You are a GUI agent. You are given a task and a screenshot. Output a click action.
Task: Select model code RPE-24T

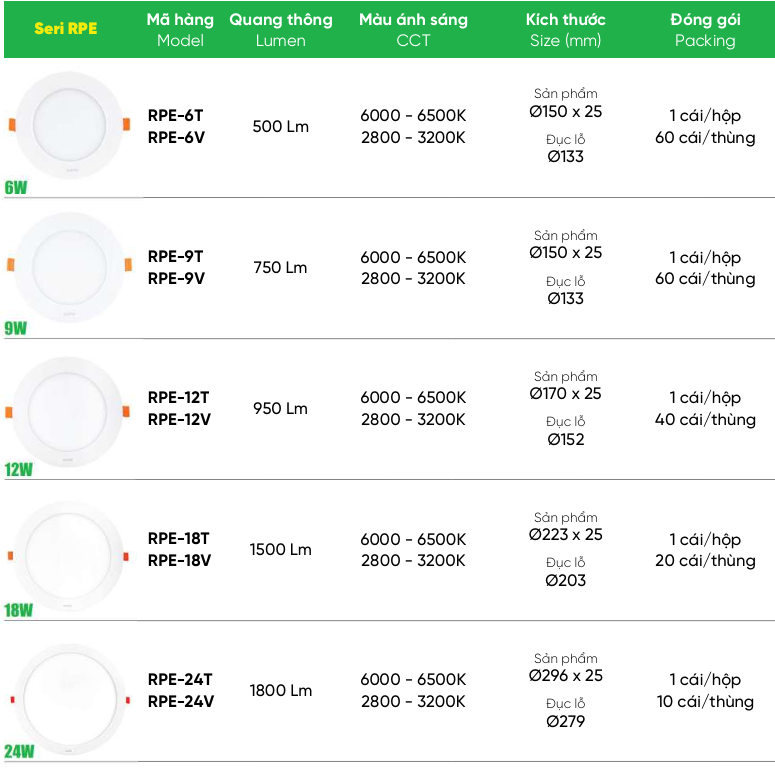180,680
